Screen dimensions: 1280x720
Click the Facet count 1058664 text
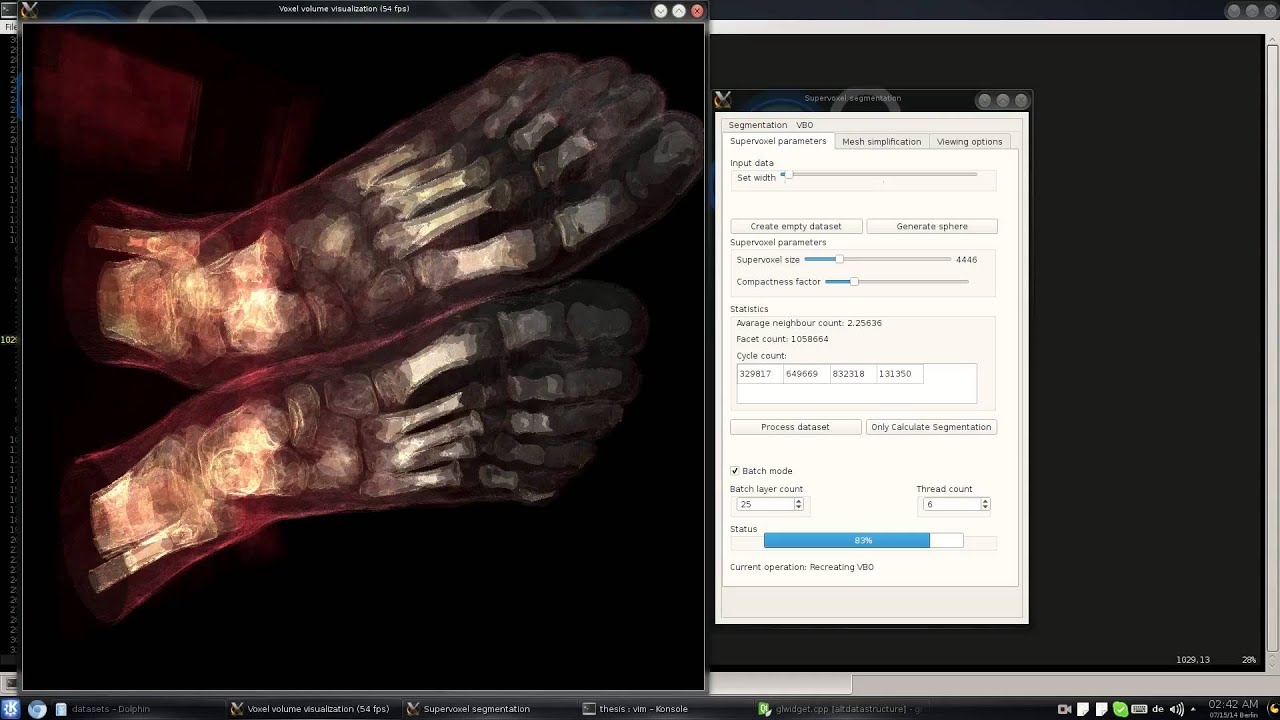pos(782,339)
